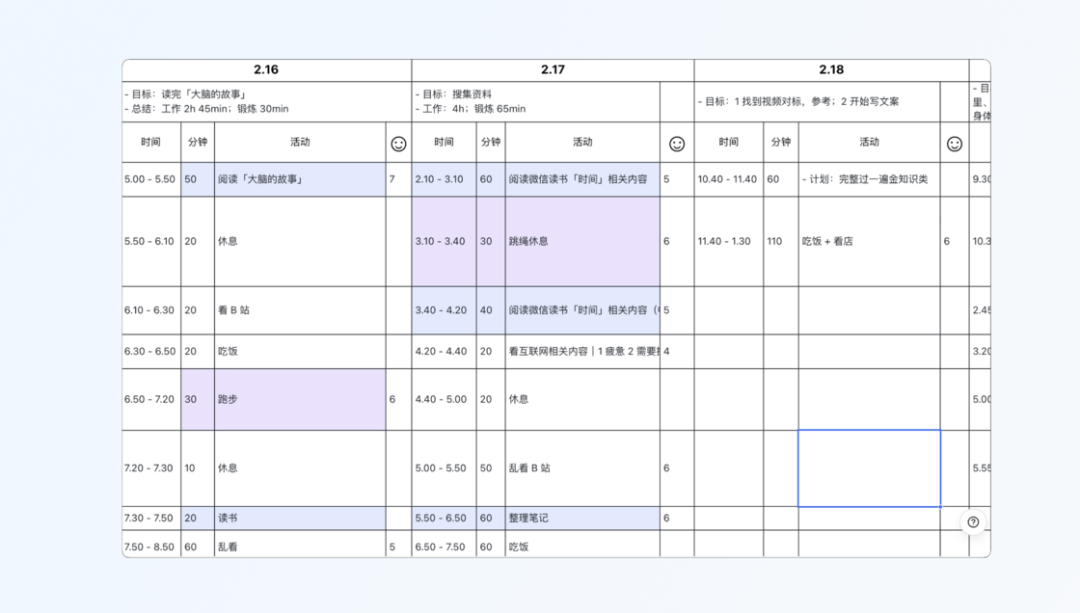The height and width of the screenshot is (613, 1080).
Task: Click the goal cell 读完「大脑的故事」
Action: click(267, 102)
